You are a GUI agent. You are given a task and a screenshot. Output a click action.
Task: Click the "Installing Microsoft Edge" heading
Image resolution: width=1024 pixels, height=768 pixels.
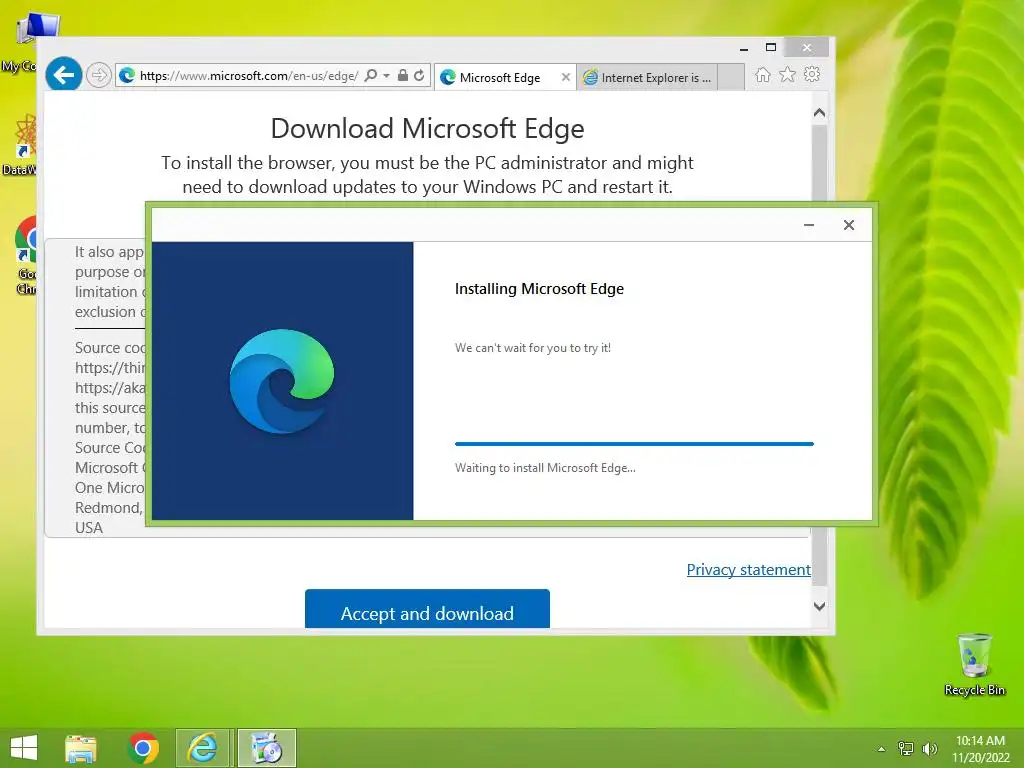(x=539, y=289)
